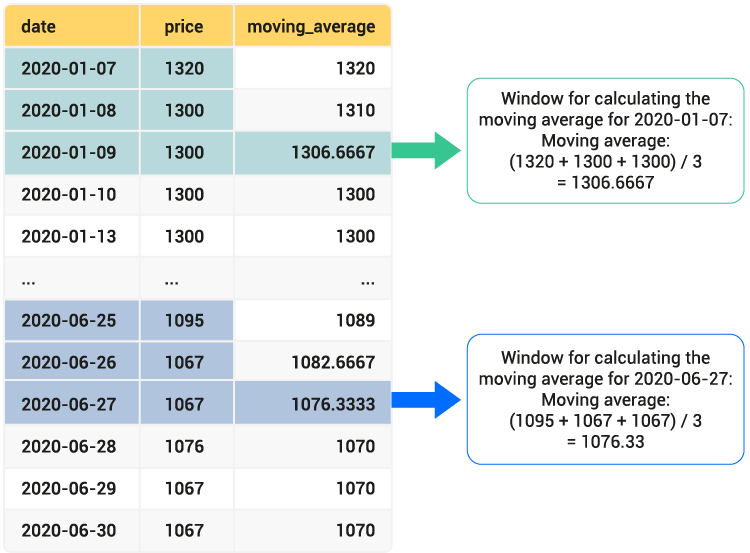Pick moving_average 1070 in the 2020-06-29 row
Viewport: 750px width, 553px height.
point(313,488)
